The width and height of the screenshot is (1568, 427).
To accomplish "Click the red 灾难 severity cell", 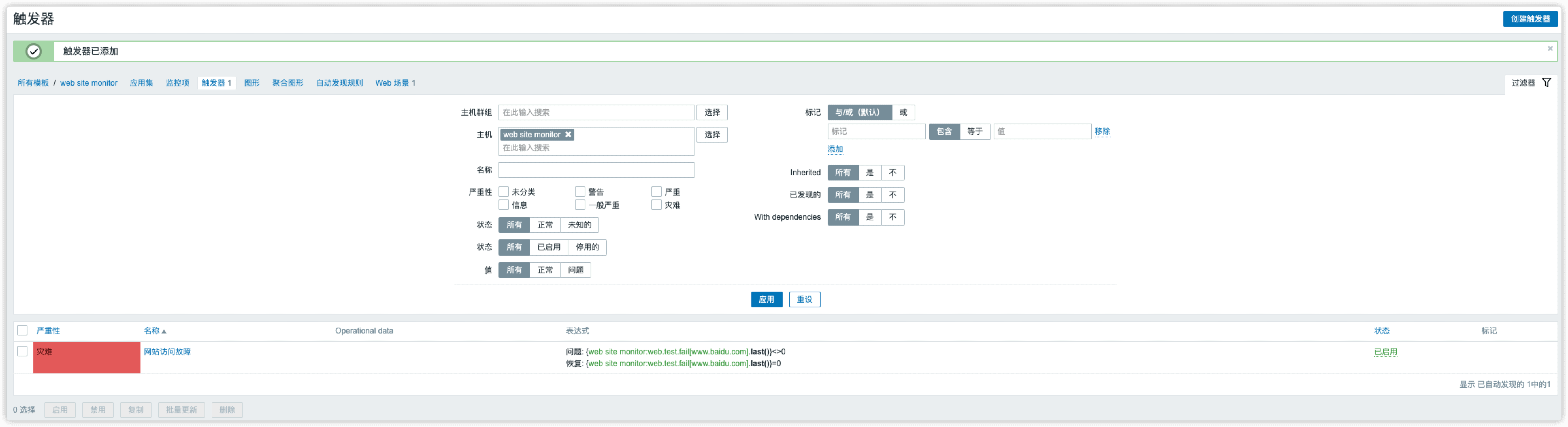I will point(87,358).
